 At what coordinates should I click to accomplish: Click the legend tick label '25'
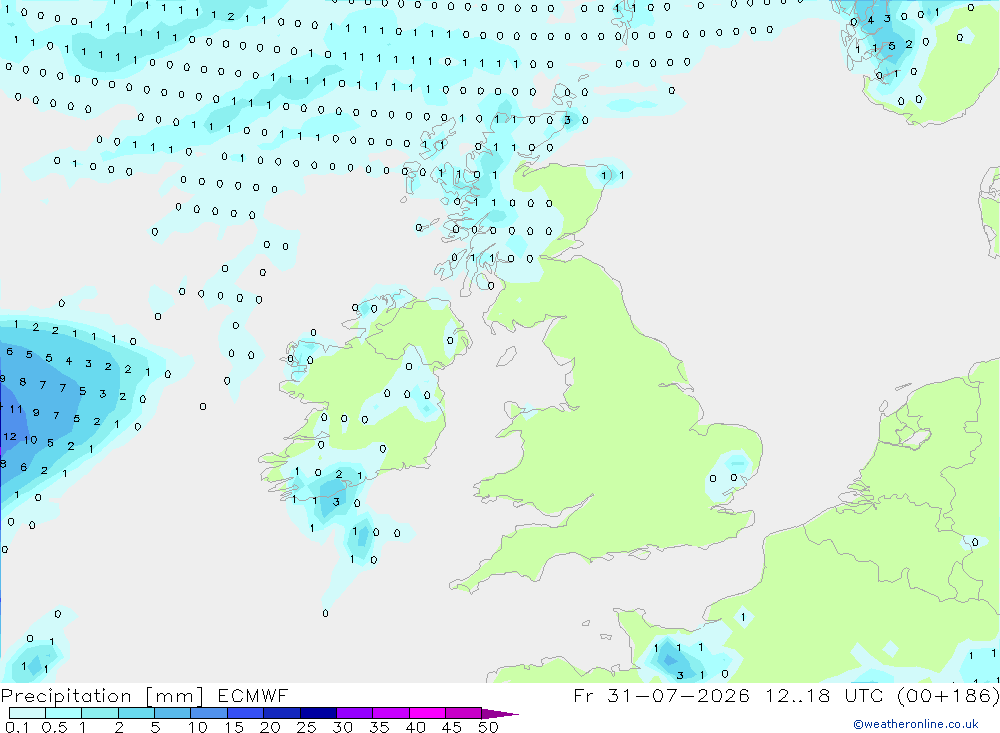(306, 727)
